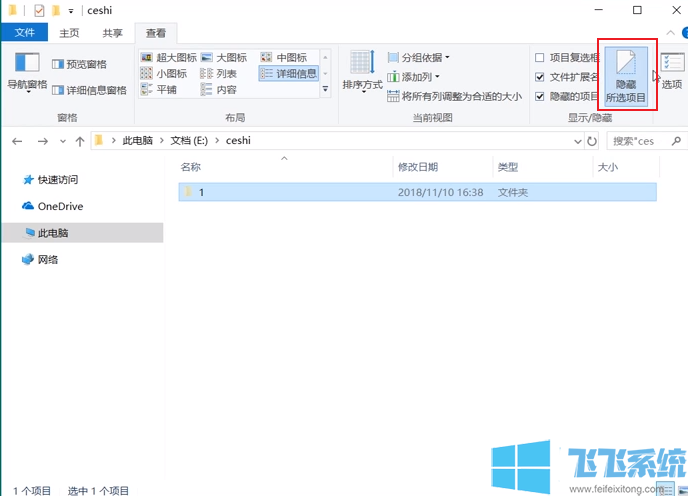This screenshot has width=688, height=496.
Task: Choose Small icons layout
Action: click(164, 74)
